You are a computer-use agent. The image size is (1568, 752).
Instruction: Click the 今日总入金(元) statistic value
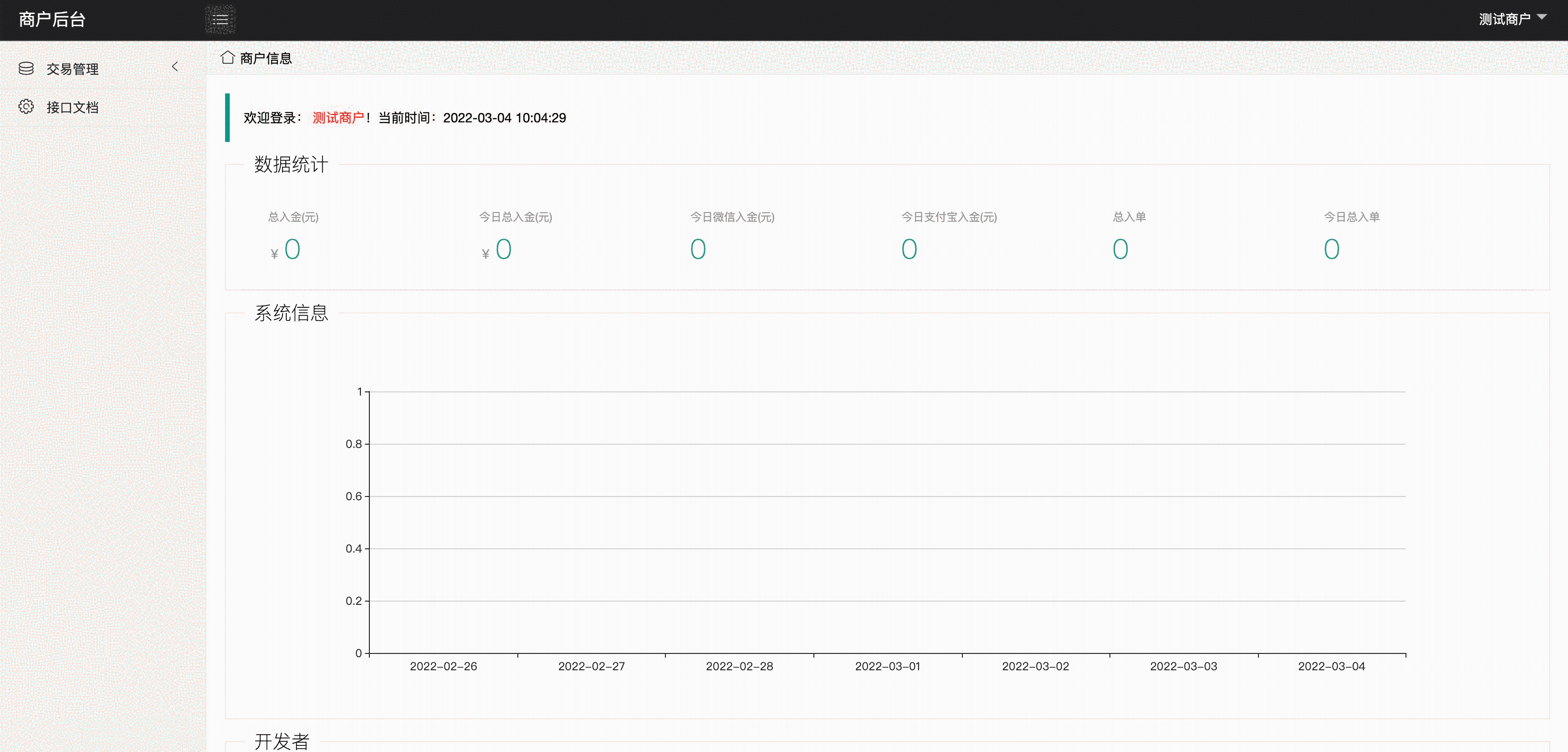click(503, 249)
